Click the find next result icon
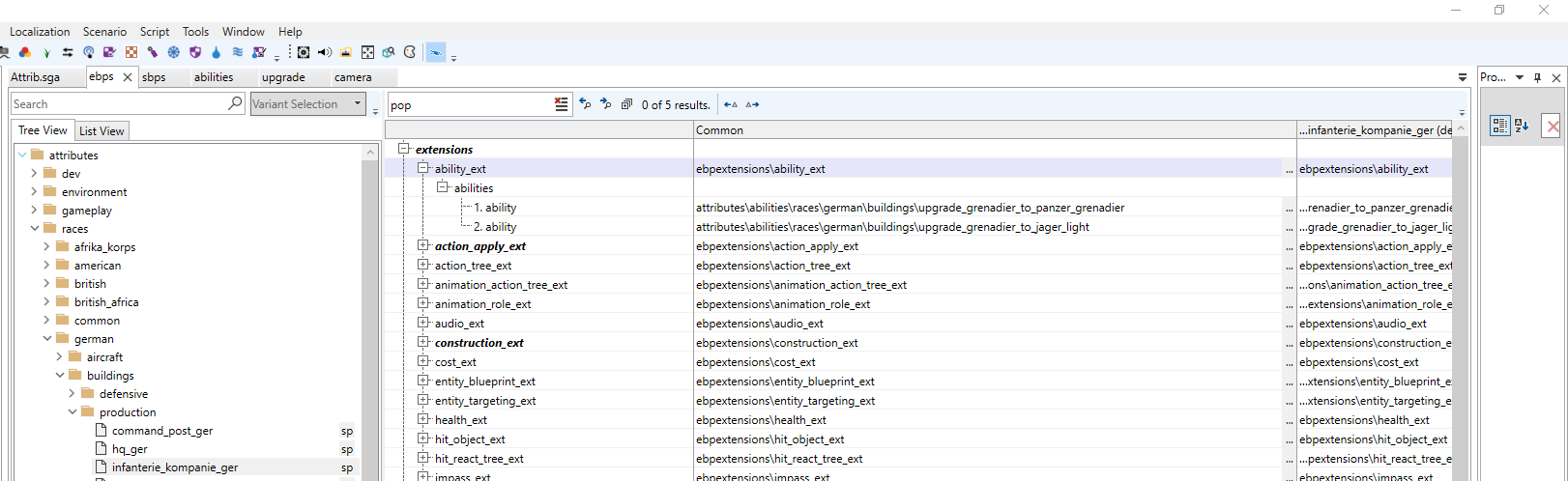 click(606, 104)
